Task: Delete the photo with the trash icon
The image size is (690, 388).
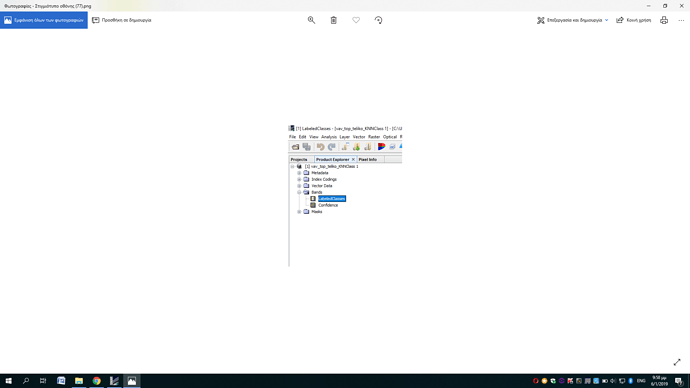Action: click(x=334, y=20)
